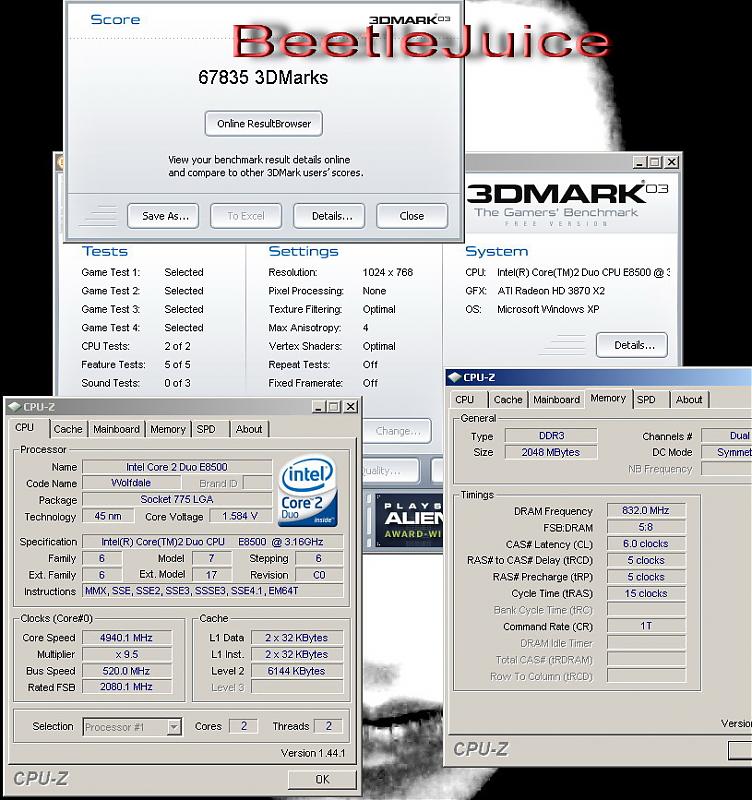Image resolution: width=752 pixels, height=800 pixels.
Task: Click the Command Rate value 1T
Action: tap(646, 626)
